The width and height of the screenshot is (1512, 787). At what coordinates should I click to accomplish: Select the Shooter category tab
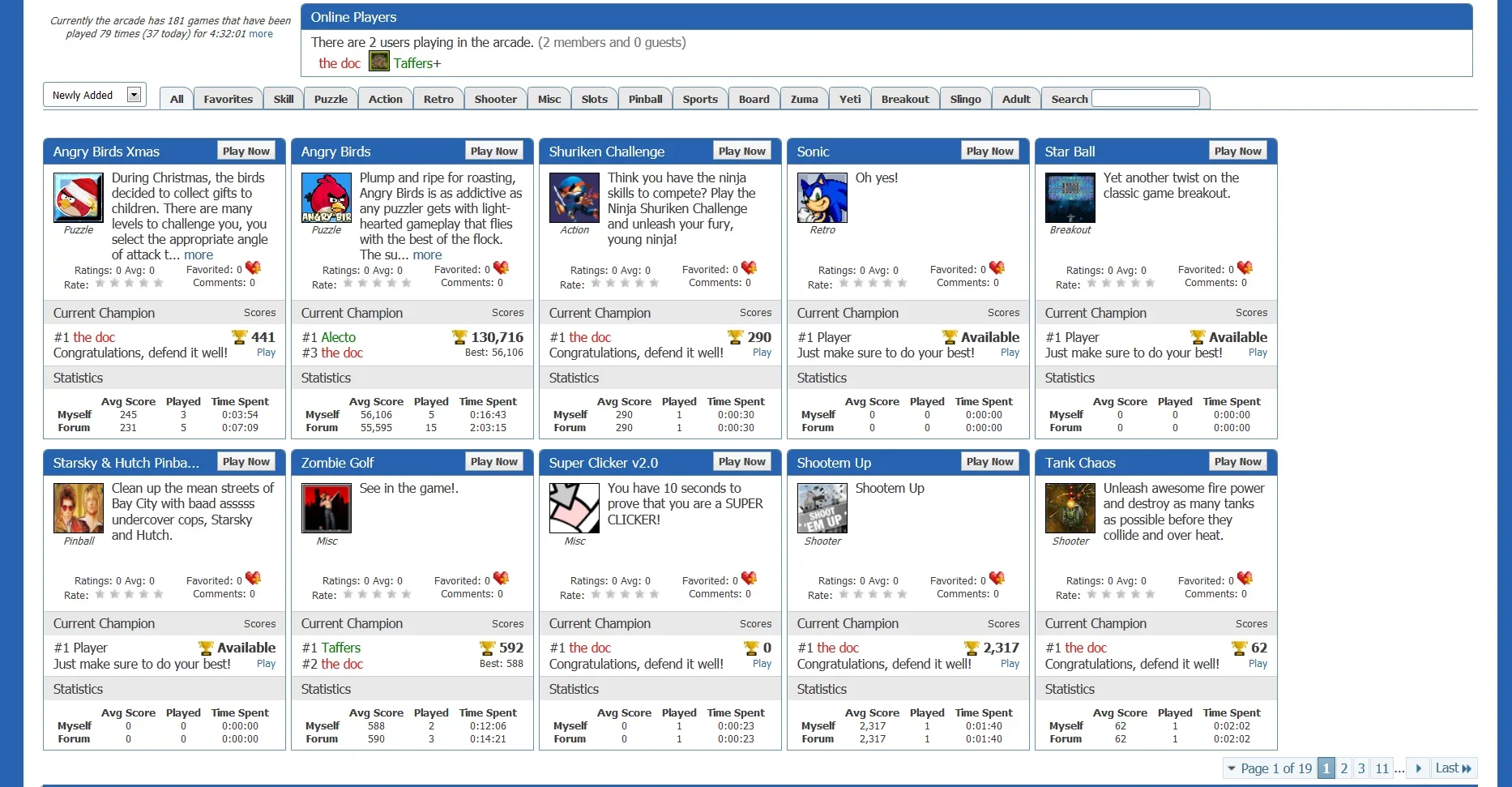(495, 99)
